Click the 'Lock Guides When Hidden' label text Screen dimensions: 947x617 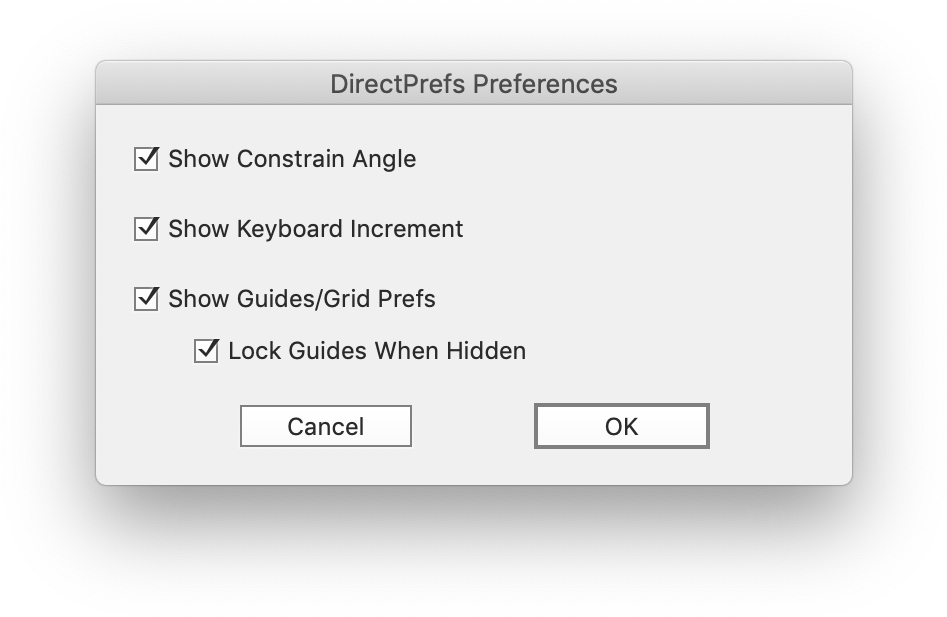pyautogui.click(x=376, y=351)
